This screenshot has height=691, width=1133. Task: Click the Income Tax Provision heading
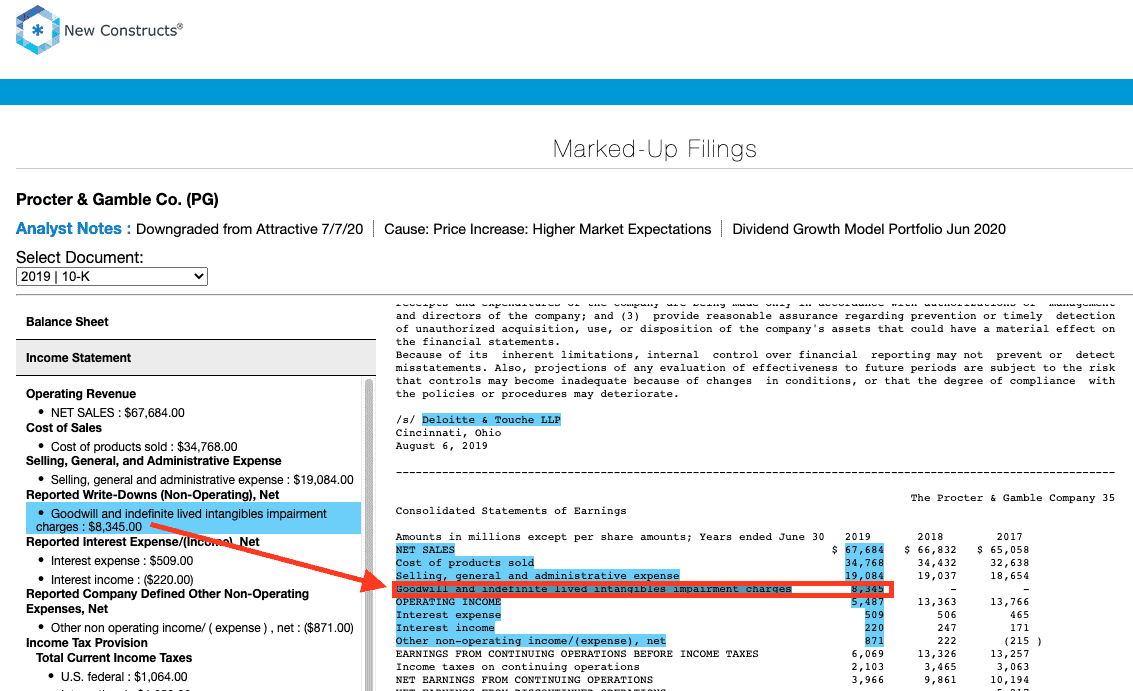[87, 643]
